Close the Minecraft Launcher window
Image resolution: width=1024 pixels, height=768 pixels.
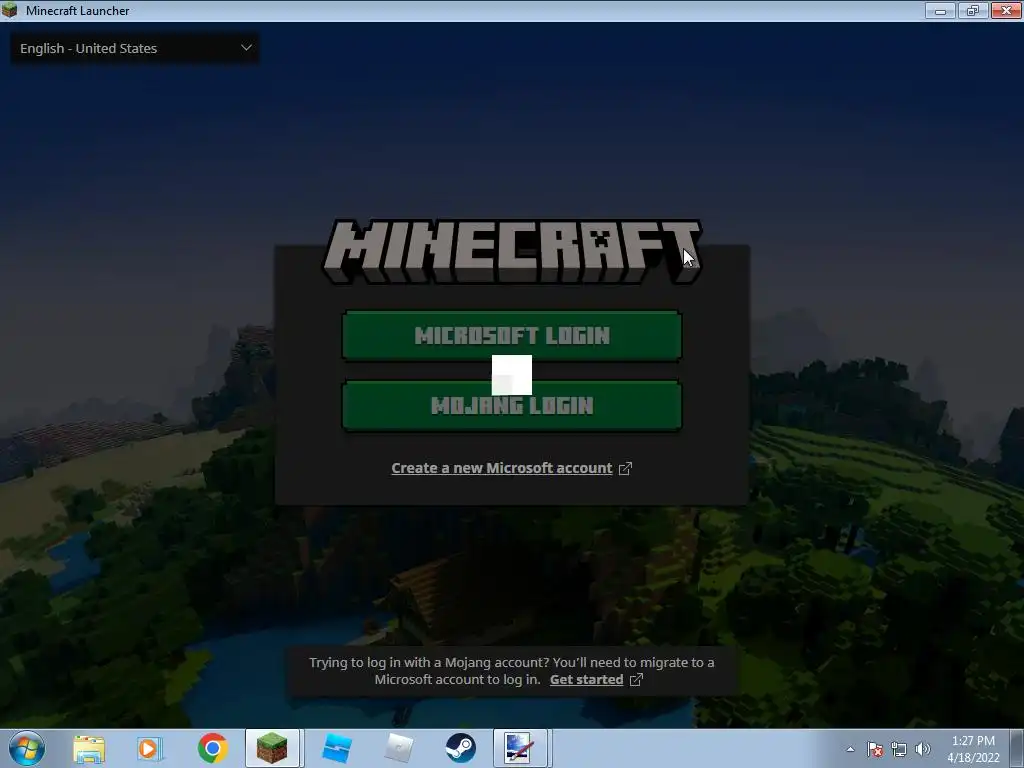[x=1006, y=10]
